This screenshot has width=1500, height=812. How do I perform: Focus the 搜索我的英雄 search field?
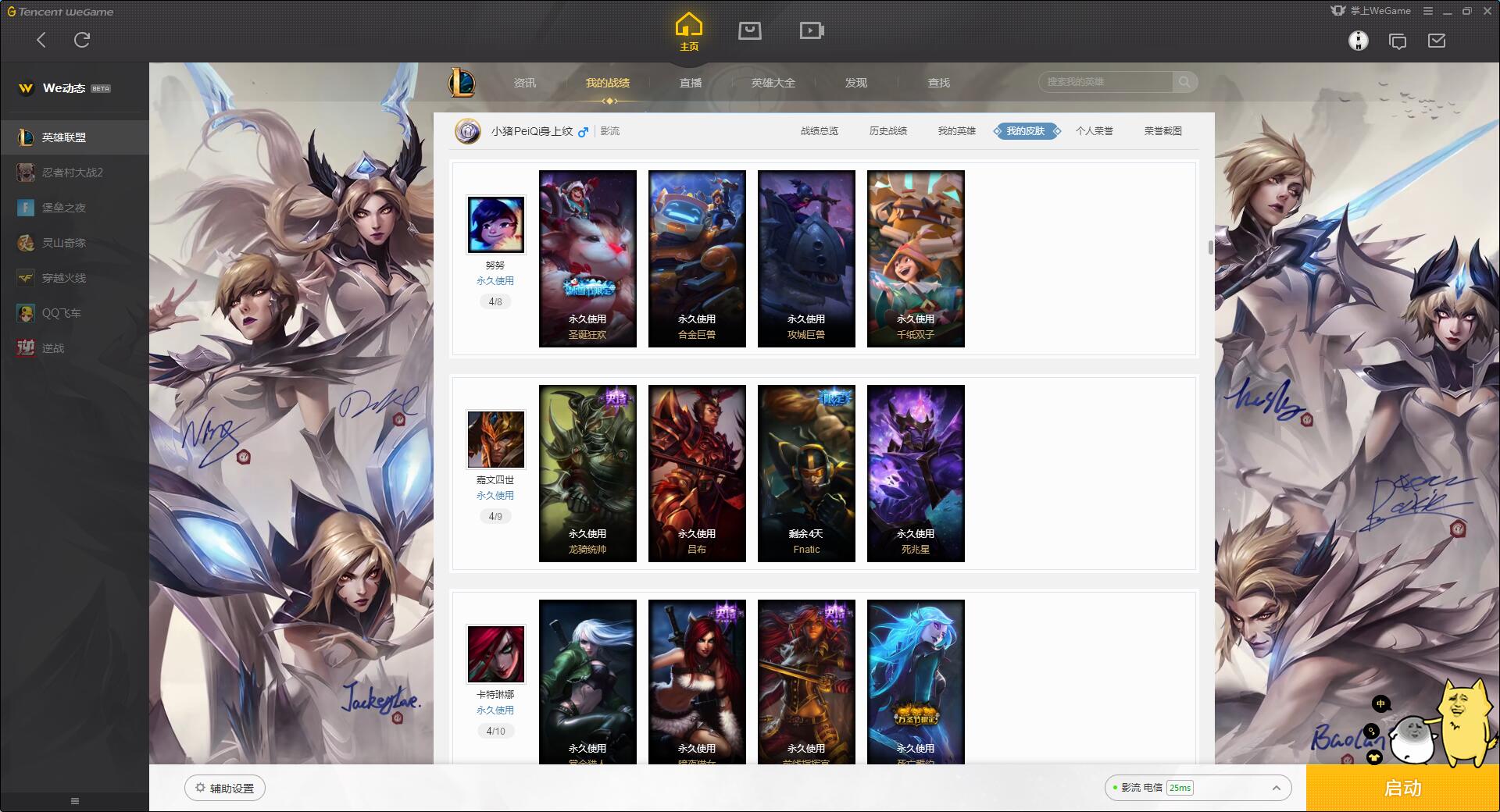(1105, 82)
